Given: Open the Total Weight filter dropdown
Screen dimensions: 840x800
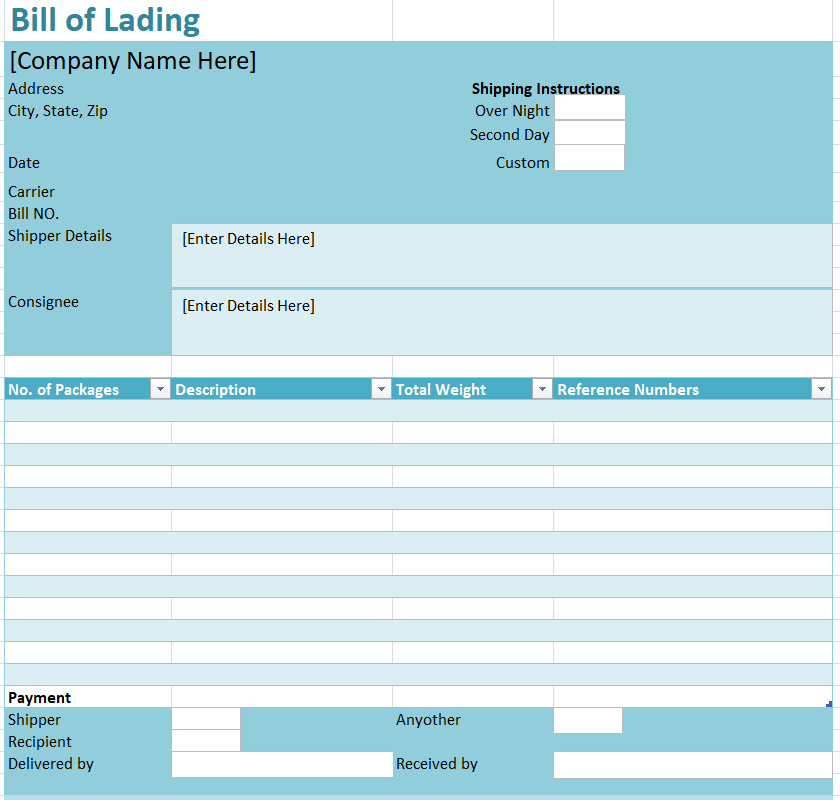Looking at the screenshot, I should (x=542, y=389).
